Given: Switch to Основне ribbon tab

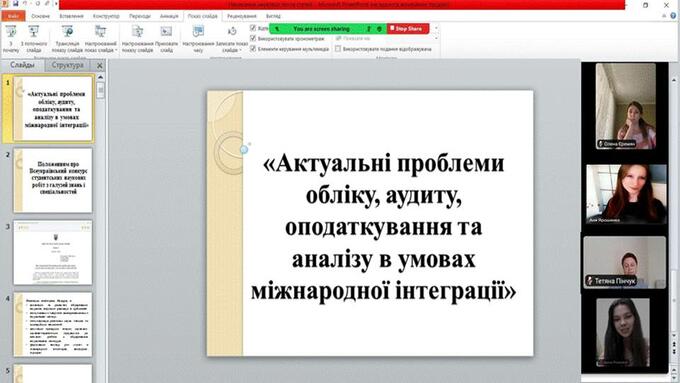Looking at the screenshot, I should click(40, 16).
